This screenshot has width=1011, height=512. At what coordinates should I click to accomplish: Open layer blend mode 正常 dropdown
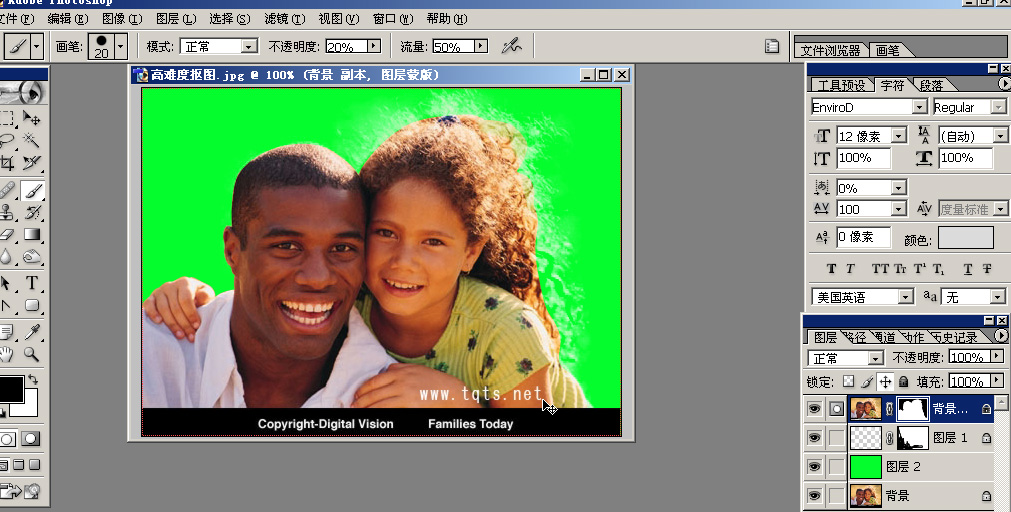pos(876,358)
